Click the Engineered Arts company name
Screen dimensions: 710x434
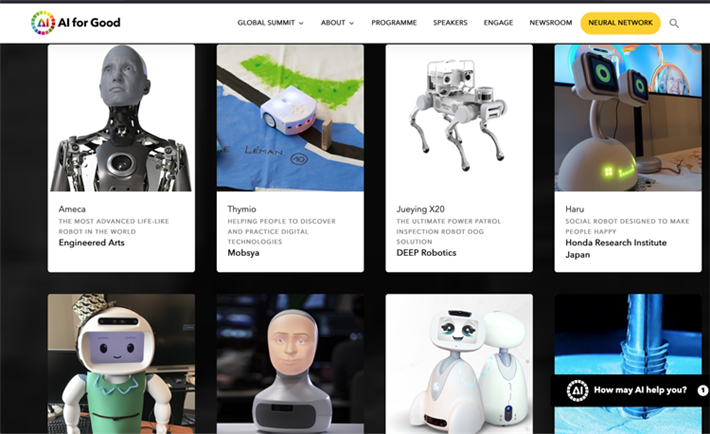pos(91,243)
